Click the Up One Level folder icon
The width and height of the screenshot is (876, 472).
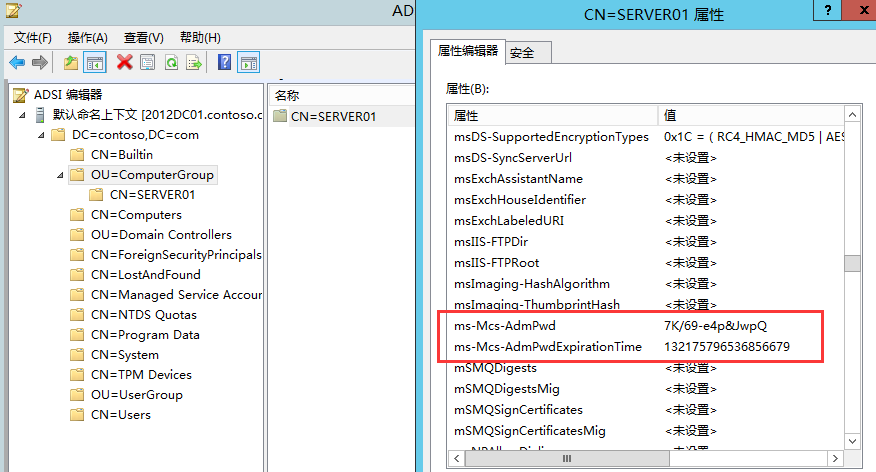(x=70, y=63)
